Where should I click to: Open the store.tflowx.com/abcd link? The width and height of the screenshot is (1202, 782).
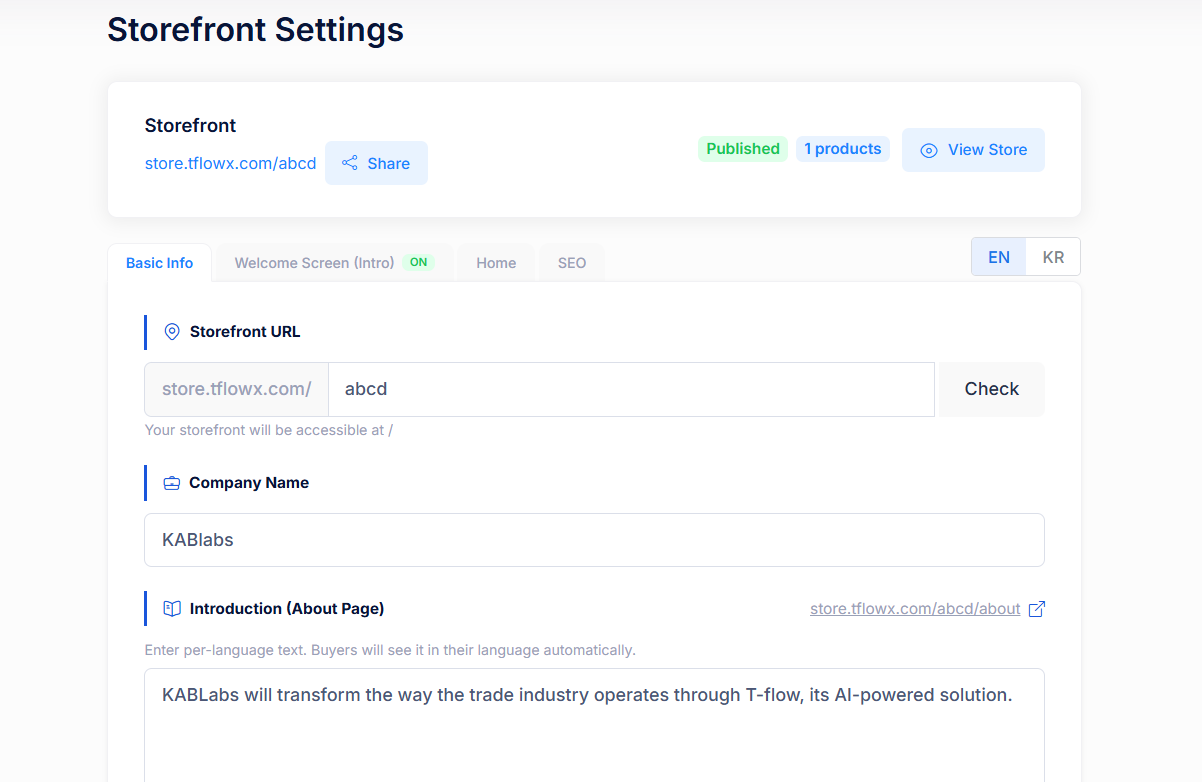click(x=231, y=163)
